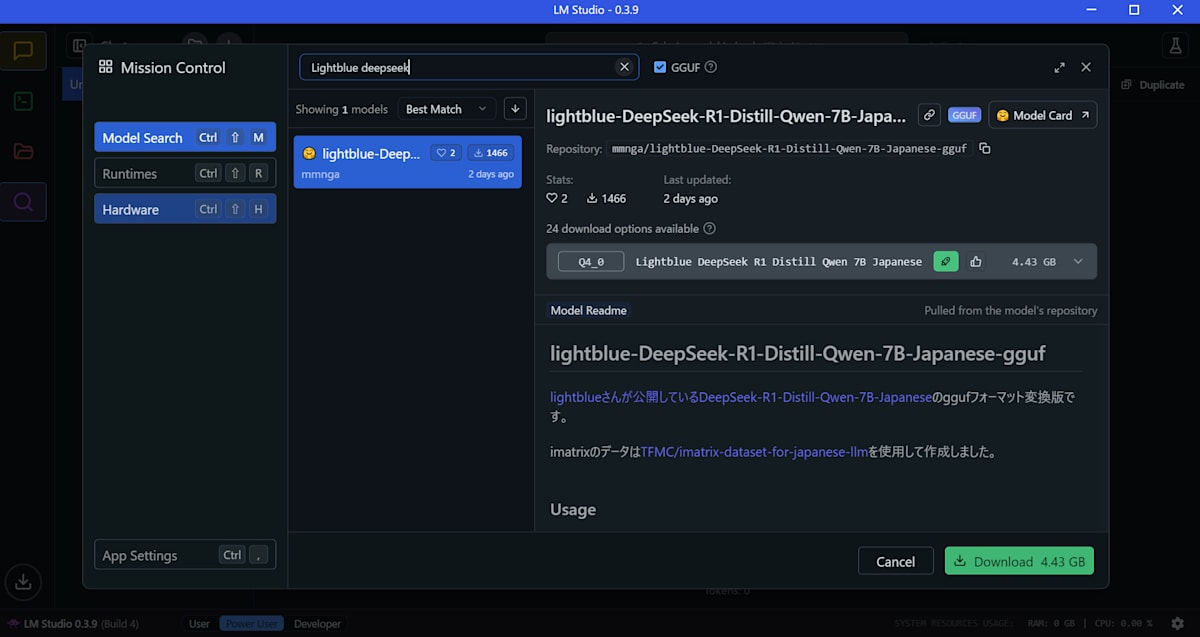1200x637 pixels.
Task: Click the download options help icon
Action: click(x=710, y=228)
